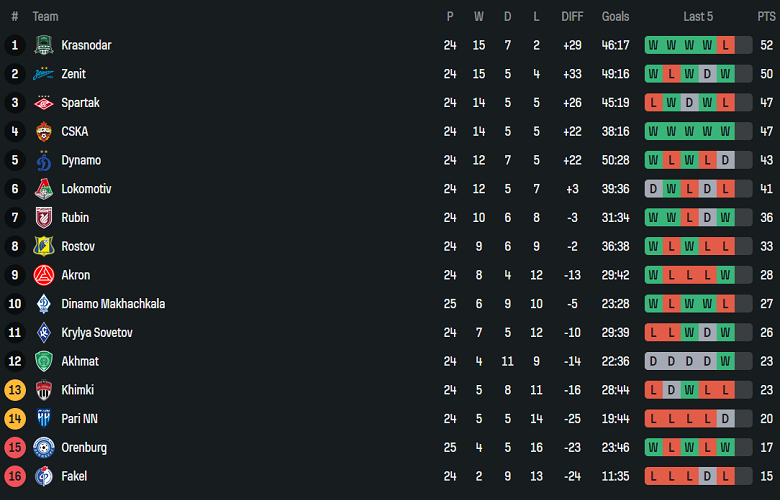Click the Last 5 column header

click(x=698, y=16)
